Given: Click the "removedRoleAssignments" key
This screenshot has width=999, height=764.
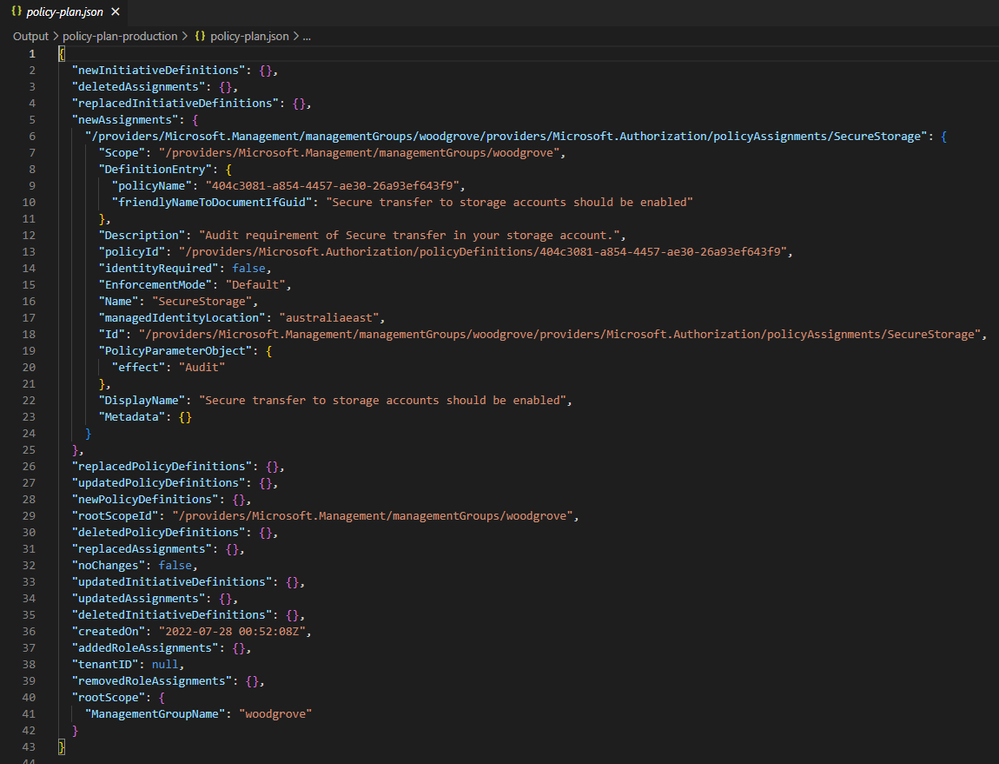Looking at the screenshot, I should [x=152, y=681].
